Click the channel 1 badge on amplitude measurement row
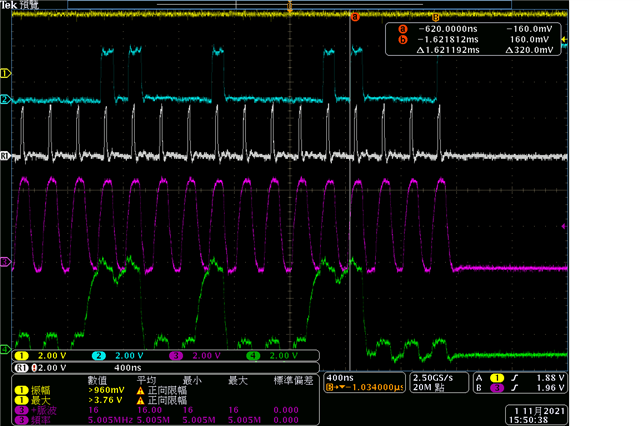The width and height of the screenshot is (640, 426). [x=21, y=390]
